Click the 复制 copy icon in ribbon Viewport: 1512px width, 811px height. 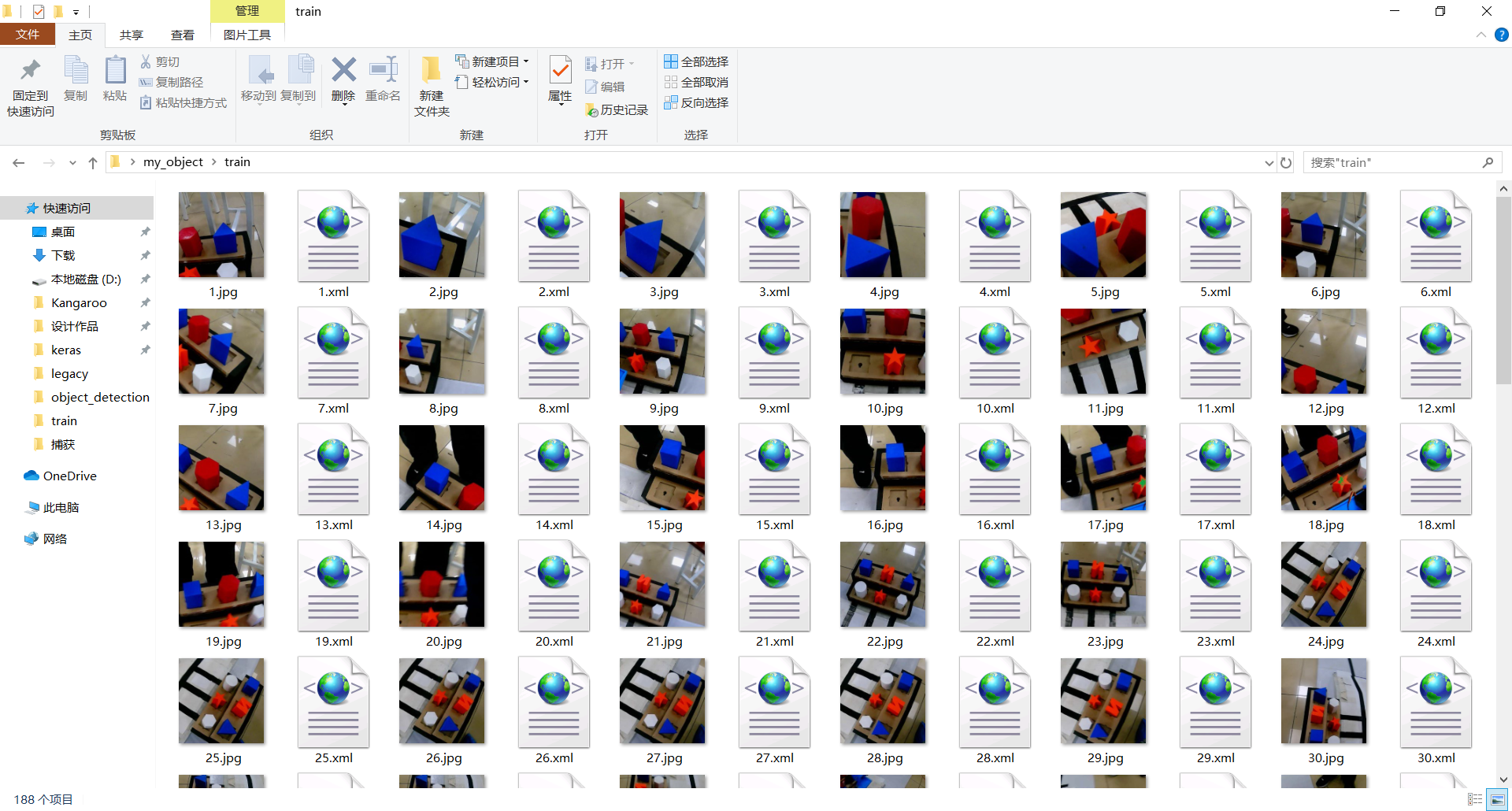pyautogui.click(x=76, y=79)
